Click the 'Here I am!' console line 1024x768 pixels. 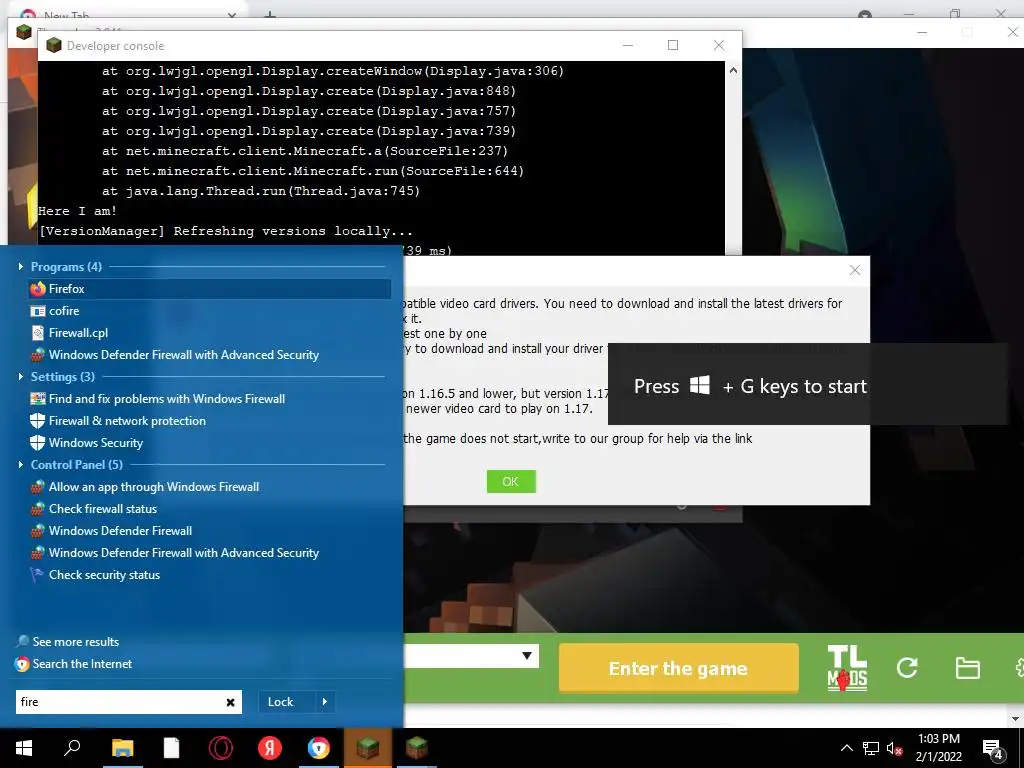(x=78, y=211)
